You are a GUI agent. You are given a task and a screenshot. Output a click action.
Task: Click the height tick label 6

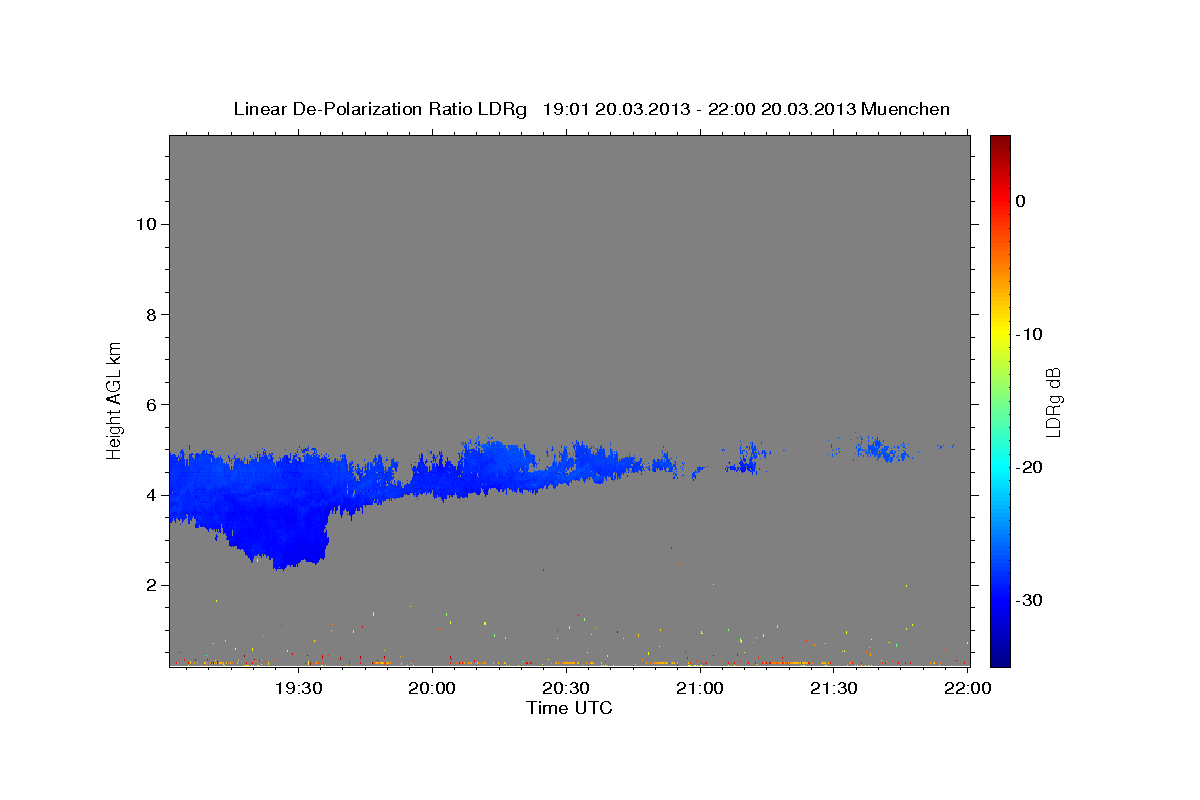coord(149,404)
